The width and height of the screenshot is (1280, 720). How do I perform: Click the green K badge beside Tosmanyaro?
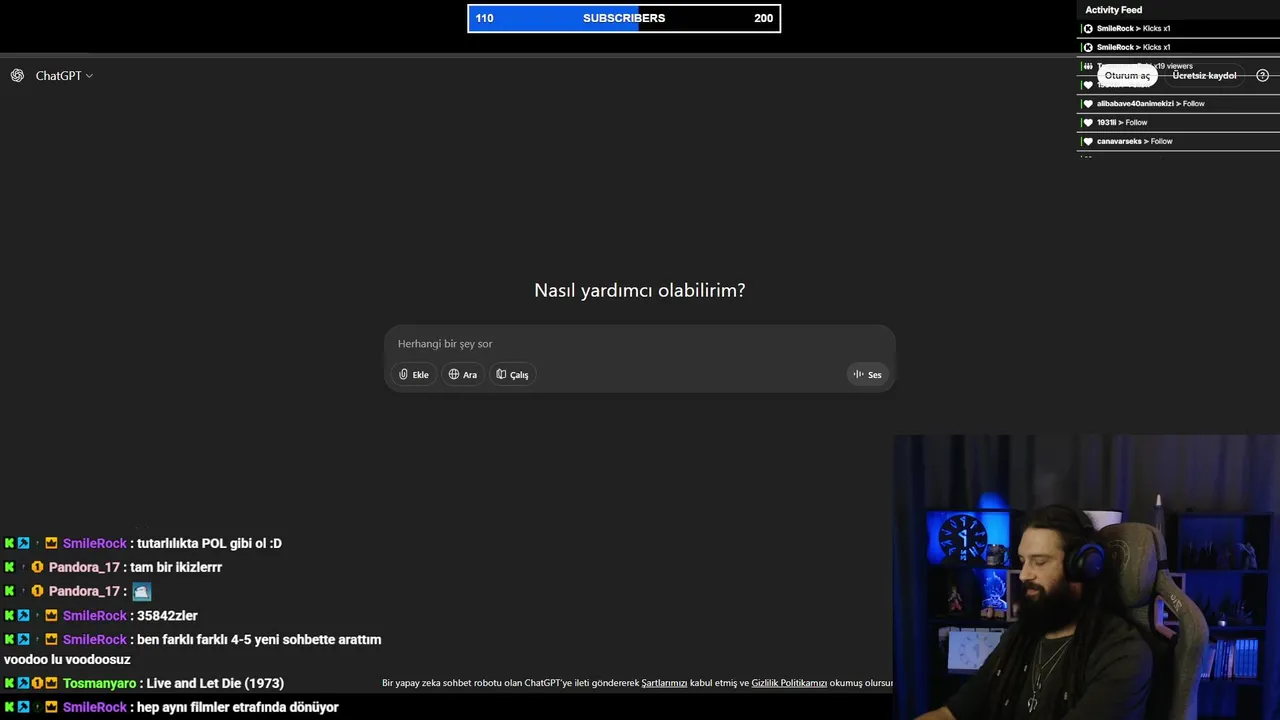coord(9,684)
